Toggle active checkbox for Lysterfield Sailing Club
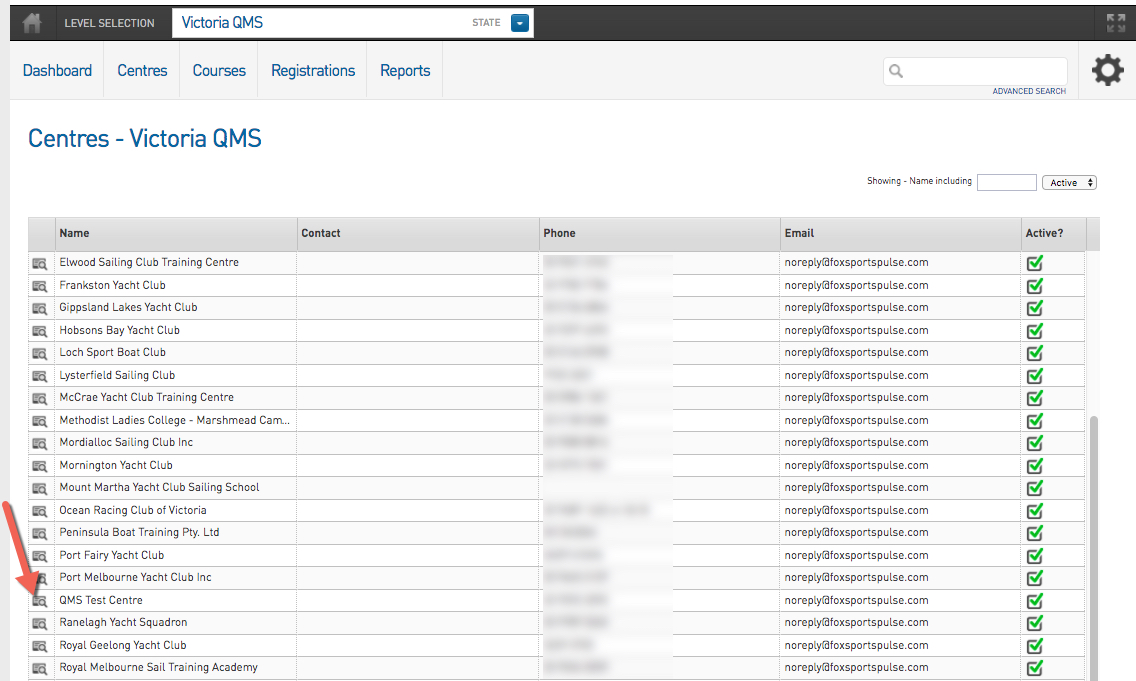 1035,375
